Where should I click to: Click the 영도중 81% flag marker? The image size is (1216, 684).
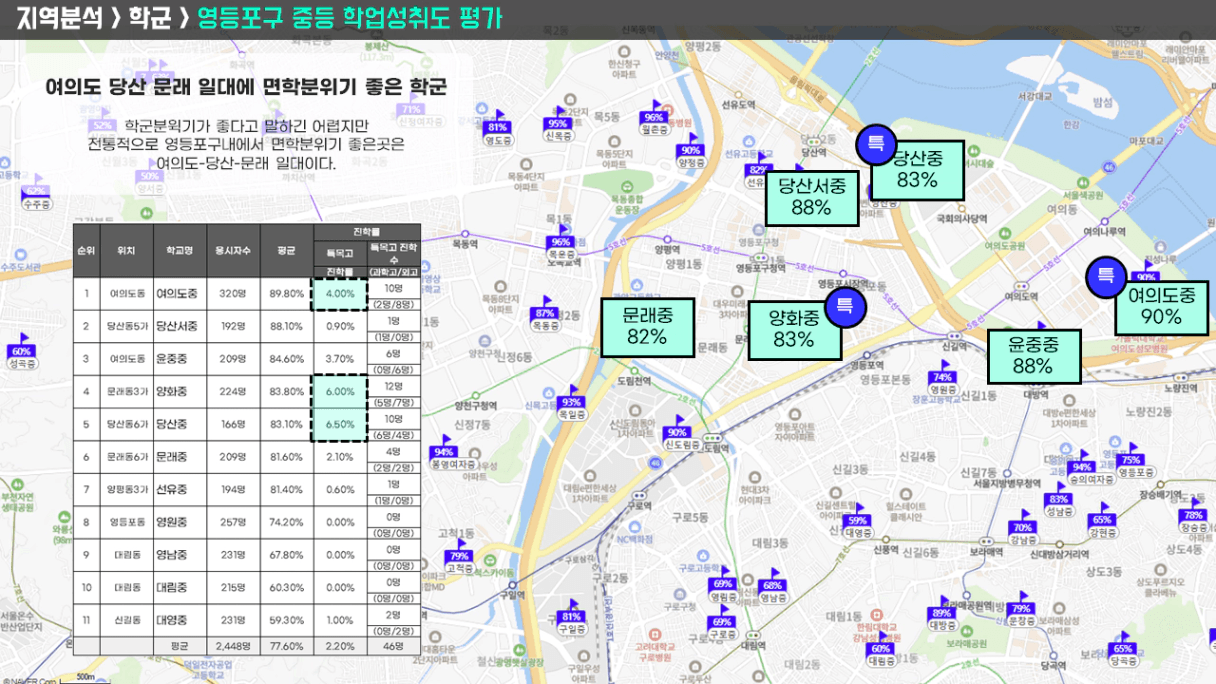pos(497,128)
